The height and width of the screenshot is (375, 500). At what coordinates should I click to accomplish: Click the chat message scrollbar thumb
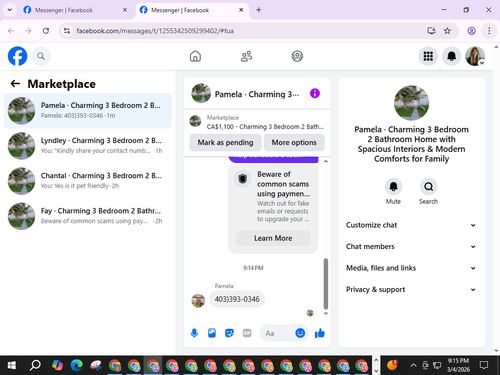pos(326,284)
